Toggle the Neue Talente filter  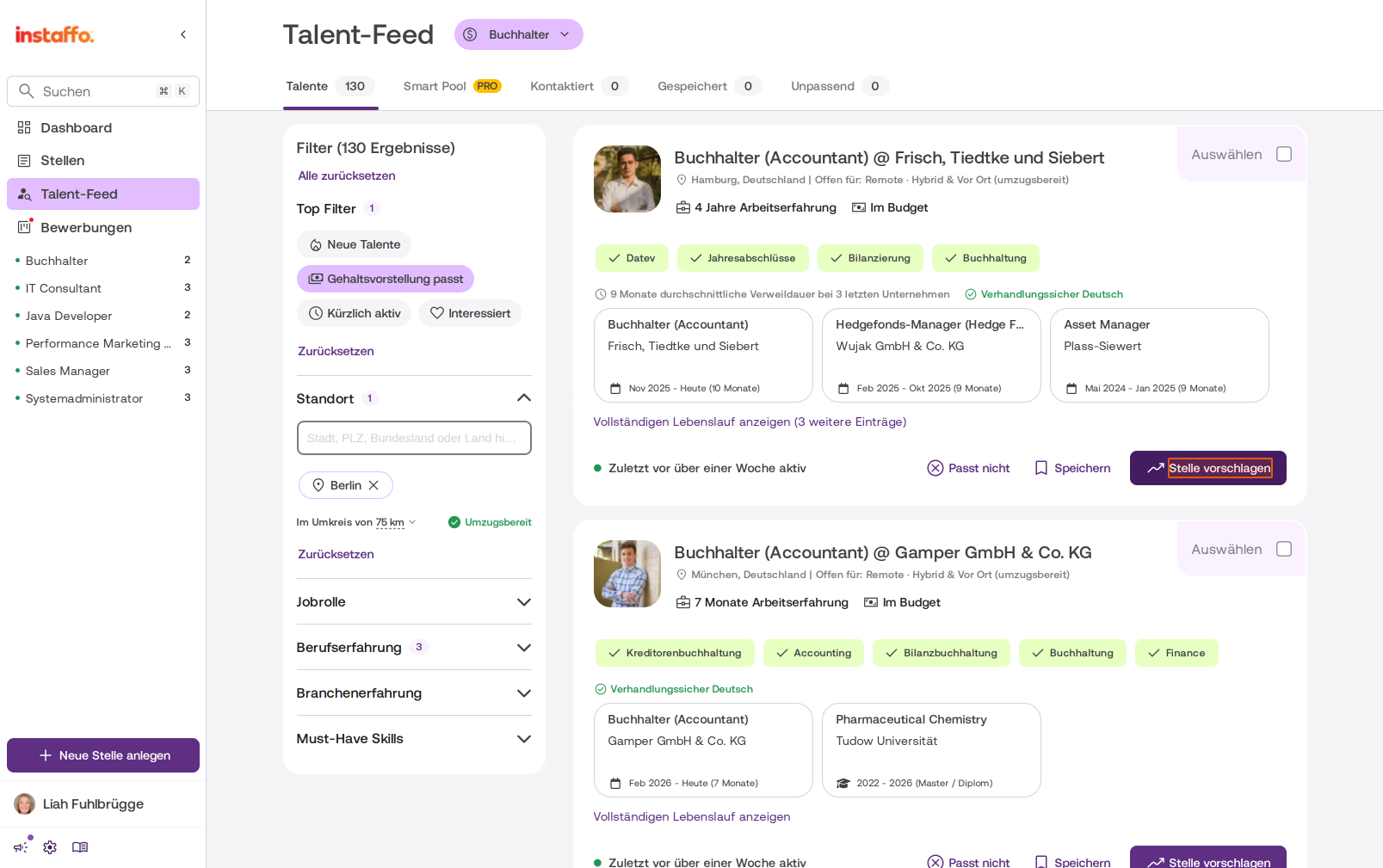[355, 244]
